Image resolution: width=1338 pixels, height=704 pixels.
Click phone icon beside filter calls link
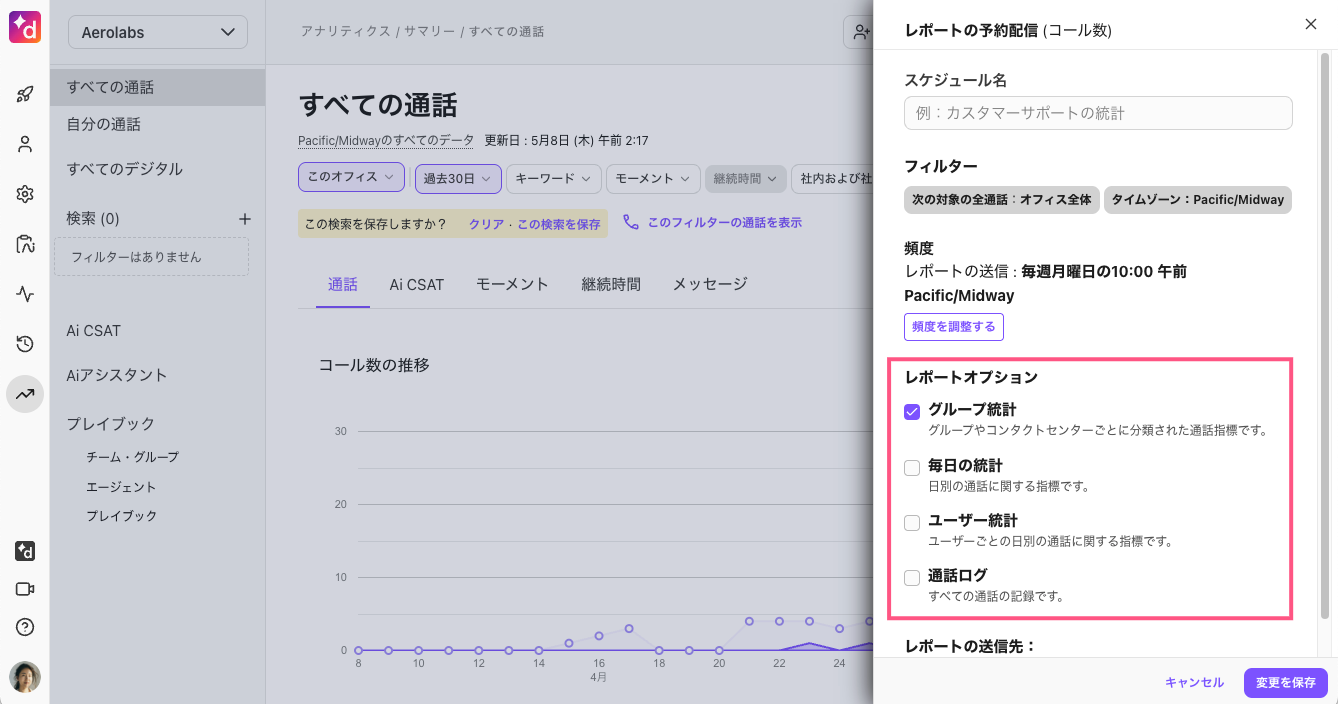tap(631, 222)
